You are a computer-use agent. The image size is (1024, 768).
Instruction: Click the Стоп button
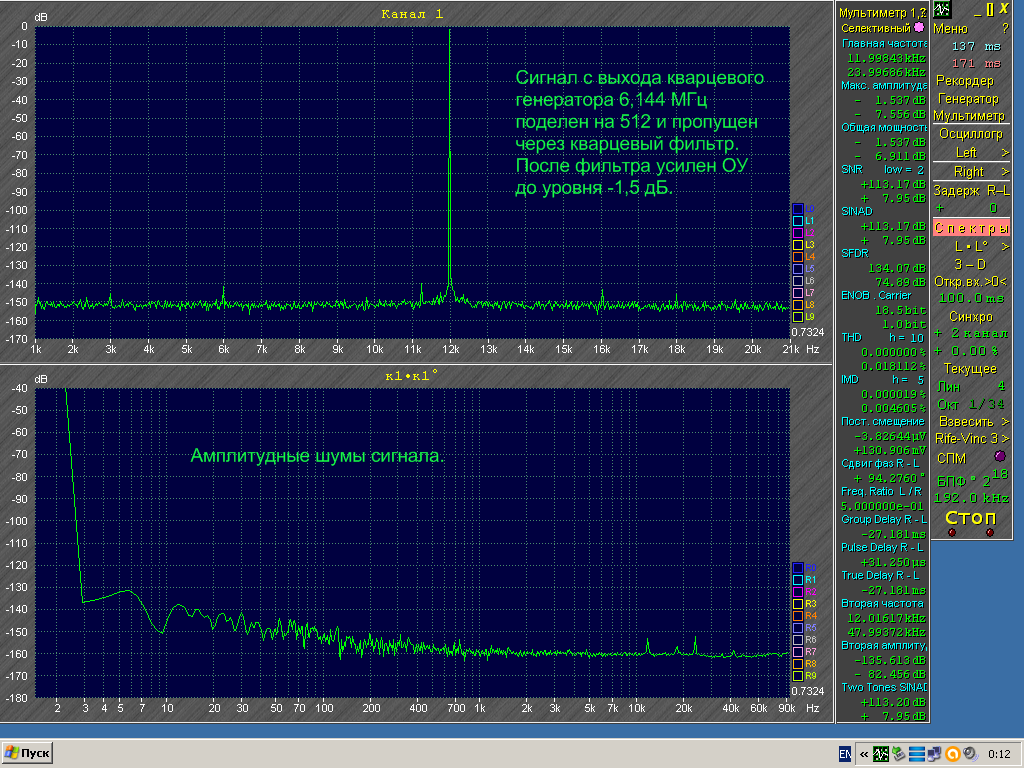click(x=971, y=519)
